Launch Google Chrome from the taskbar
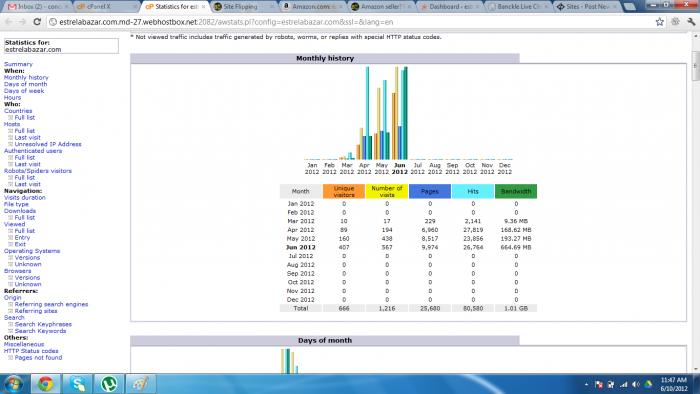The height and width of the screenshot is (394, 700). pos(46,384)
